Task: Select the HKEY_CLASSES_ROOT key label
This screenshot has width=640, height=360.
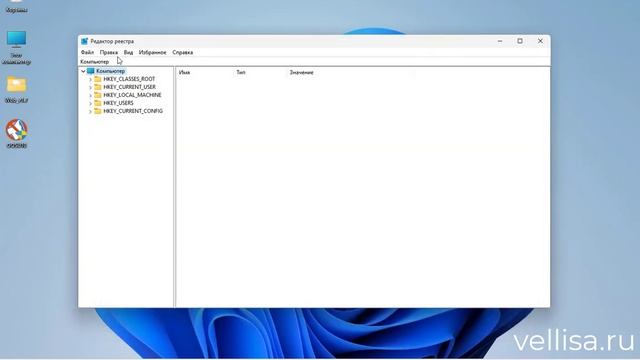Action: point(129,79)
